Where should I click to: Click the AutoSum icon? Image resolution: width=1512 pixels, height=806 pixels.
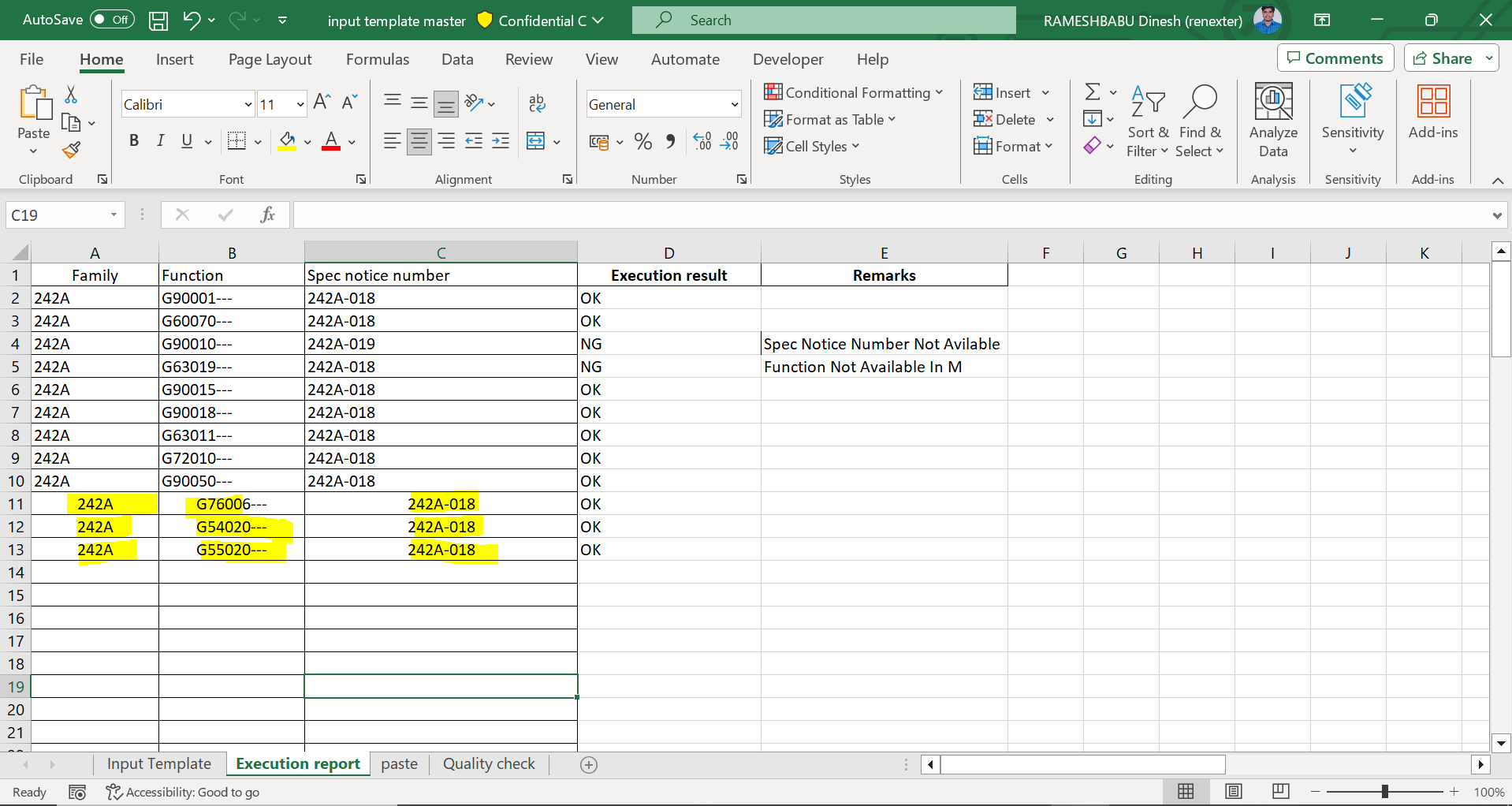pos(1093,91)
